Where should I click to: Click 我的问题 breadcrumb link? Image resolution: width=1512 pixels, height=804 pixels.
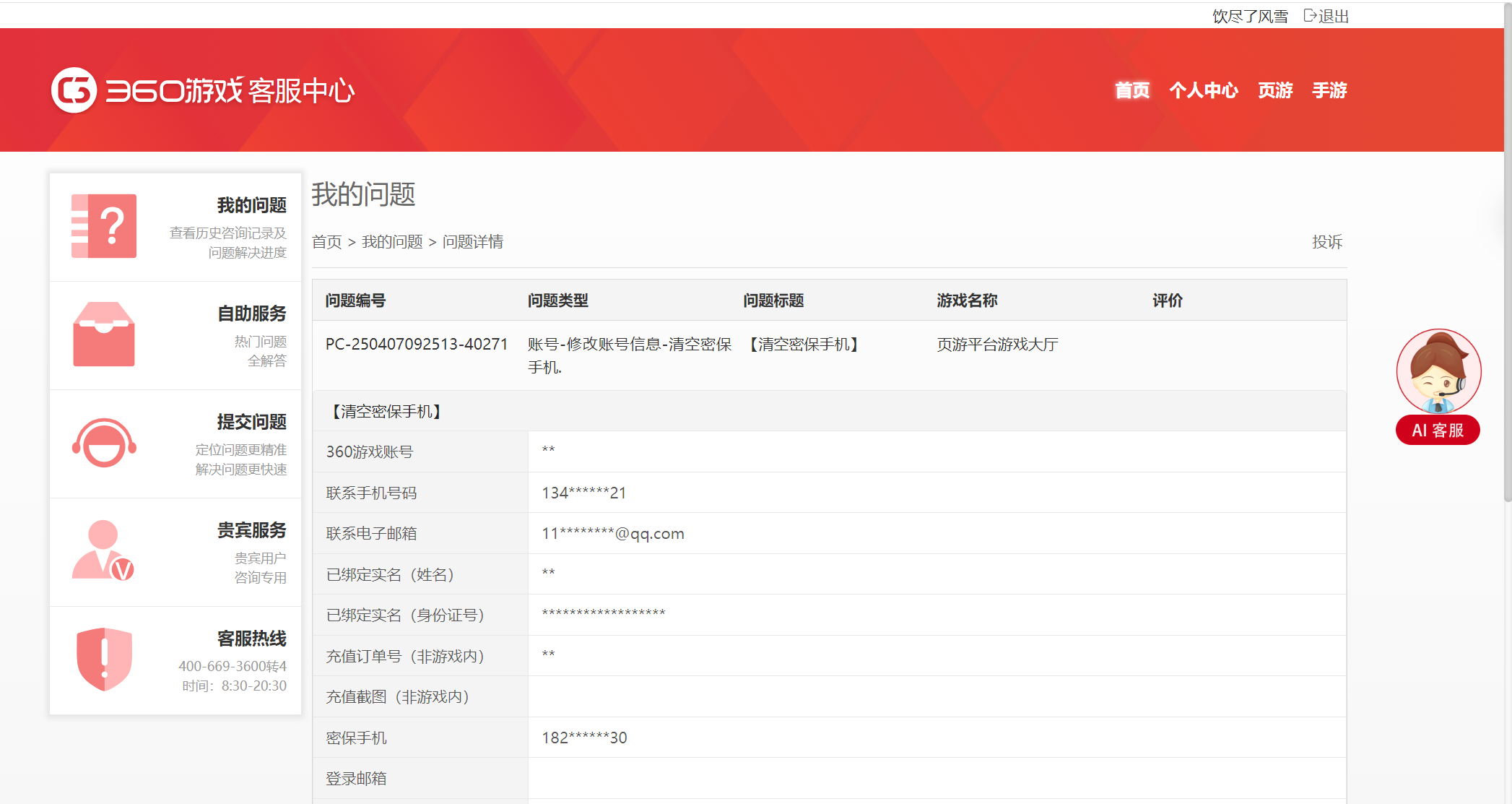392,242
